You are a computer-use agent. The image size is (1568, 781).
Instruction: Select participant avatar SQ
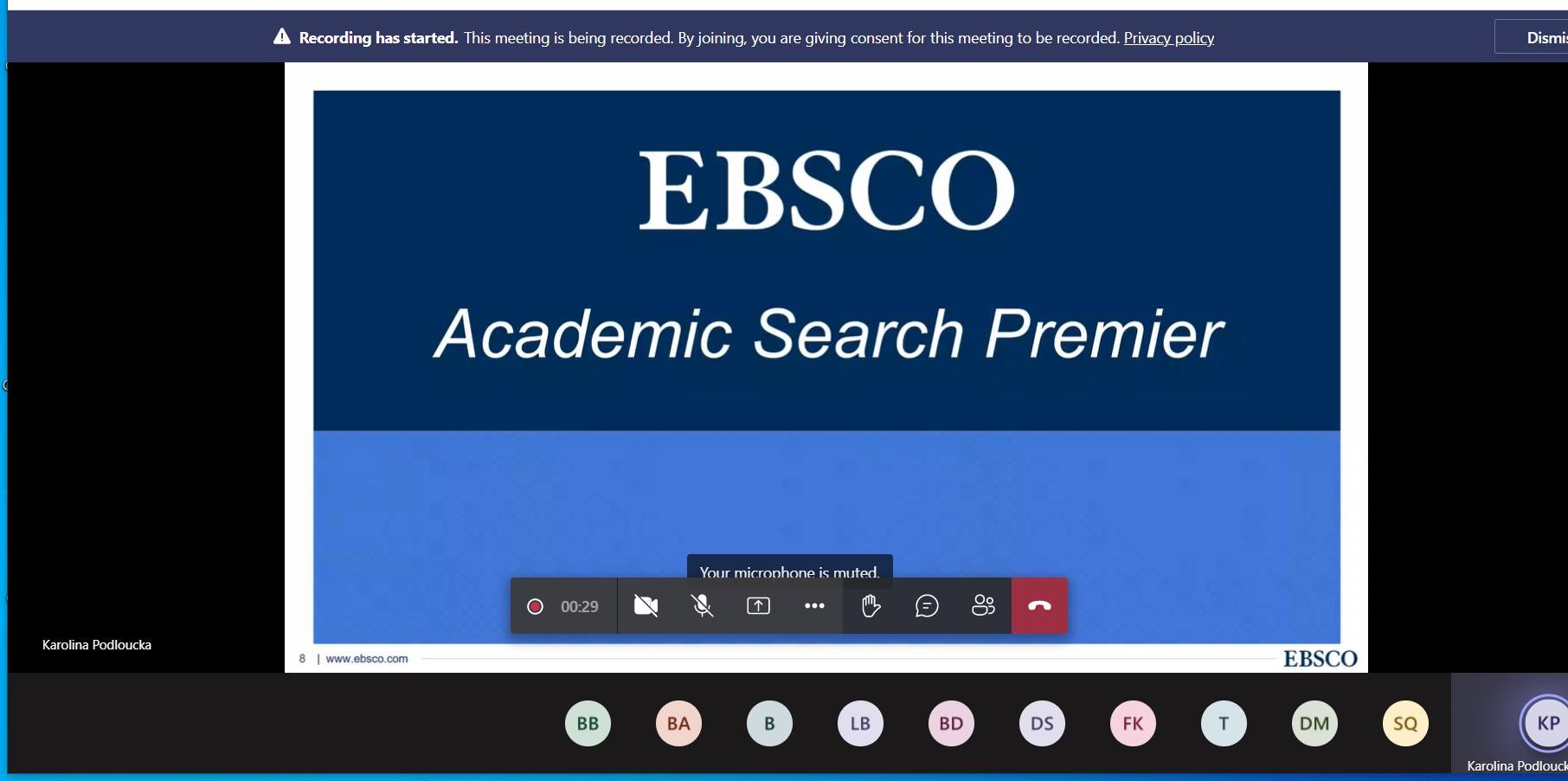(x=1405, y=723)
